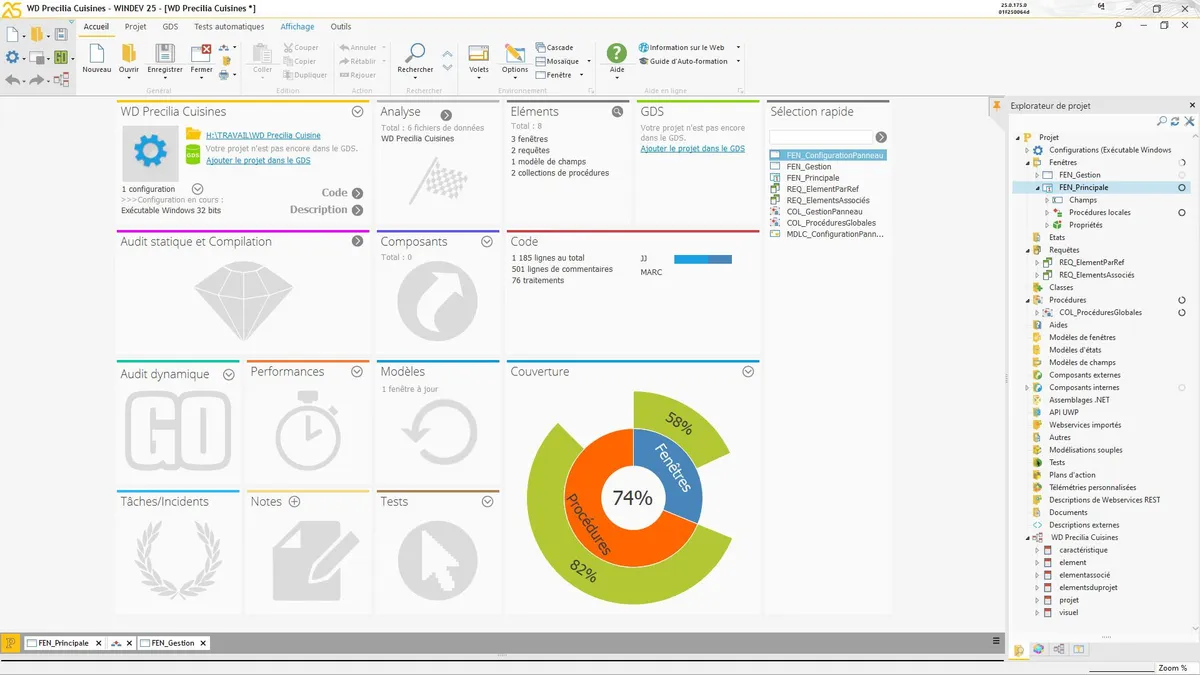The image size is (1200, 675).
Task: Click the Fermer icon in the ribbon
Action: click(x=201, y=53)
